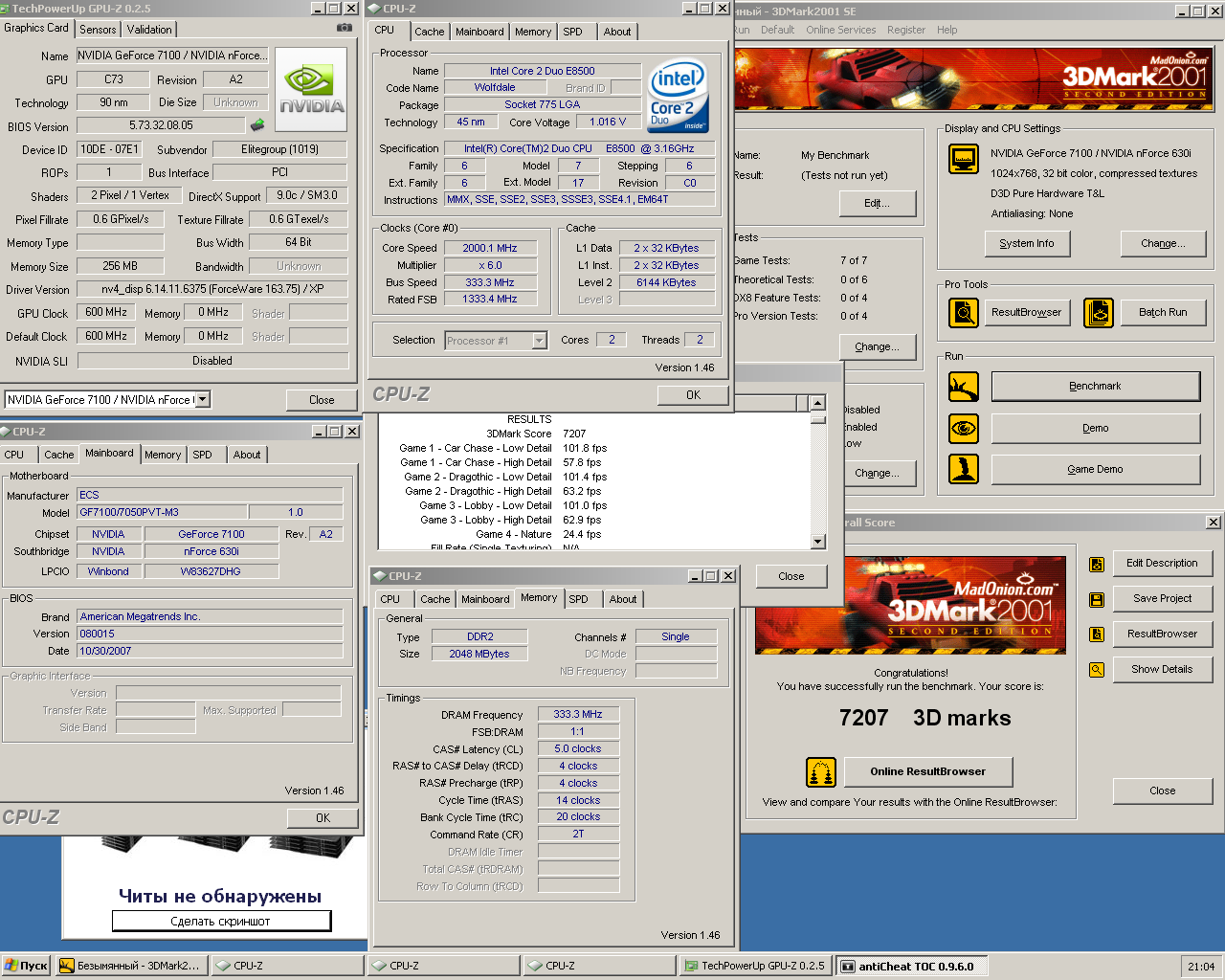Screen dimensions: 1225x980
Task: Open Online Services menu in 3DMark
Action: [x=841, y=30]
